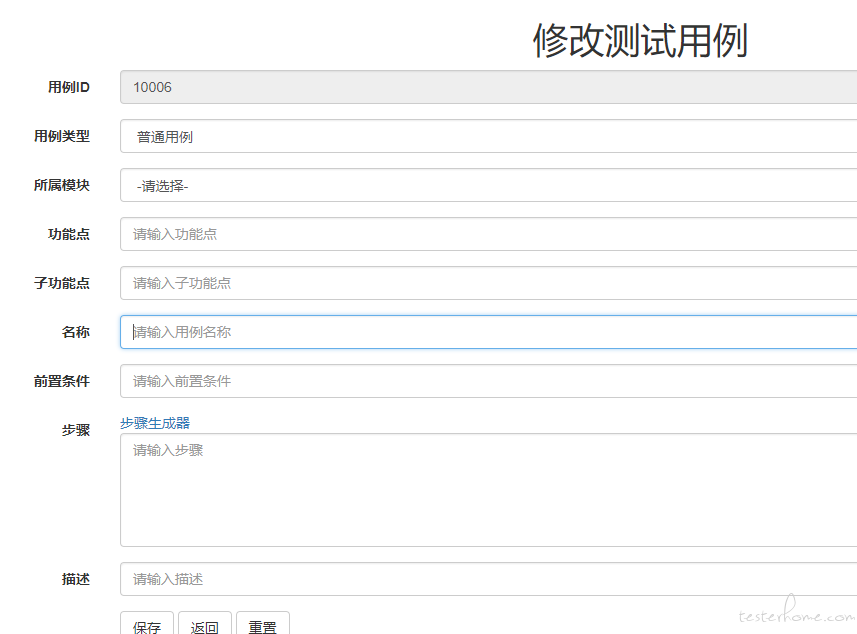Click the read-only 用例ID field showing 10006
This screenshot has width=857, height=634.
coord(489,87)
